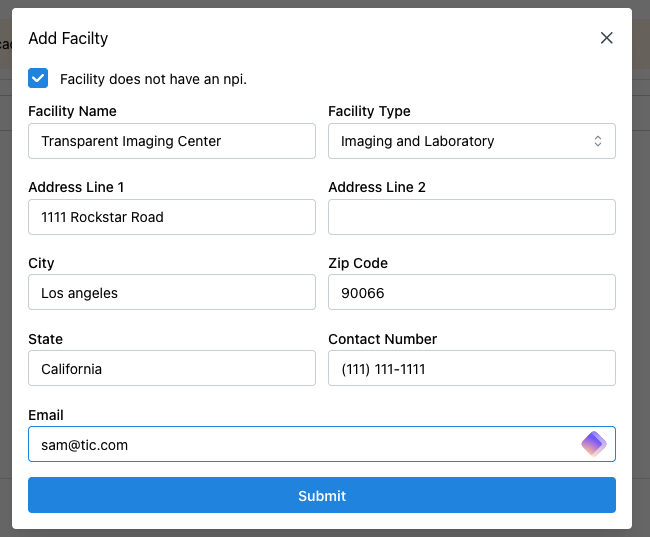Click the 'Facility does not have an npi.' label
Screen dimensions: 650x537
click(x=153, y=79)
